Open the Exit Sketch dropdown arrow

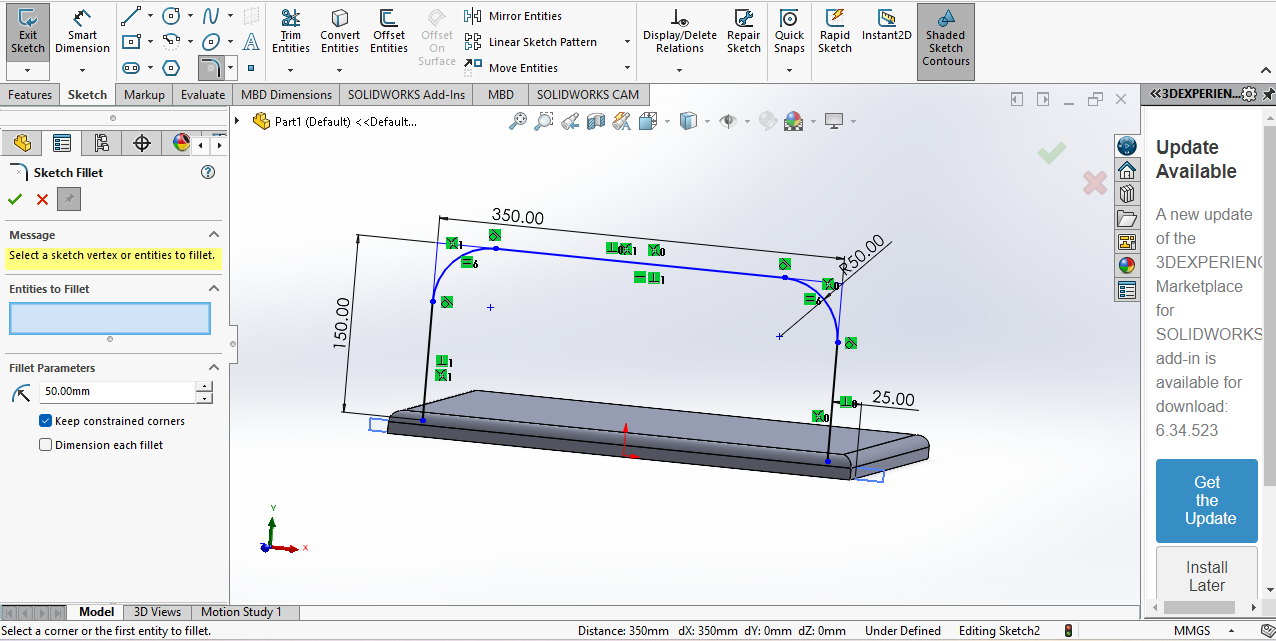27,70
